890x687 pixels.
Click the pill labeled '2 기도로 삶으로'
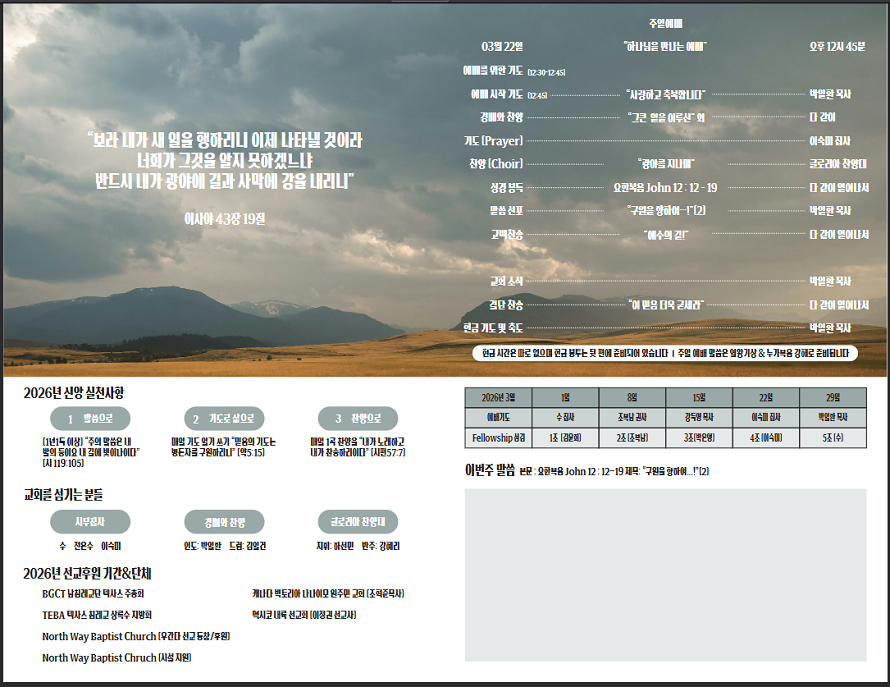click(x=224, y=418)
